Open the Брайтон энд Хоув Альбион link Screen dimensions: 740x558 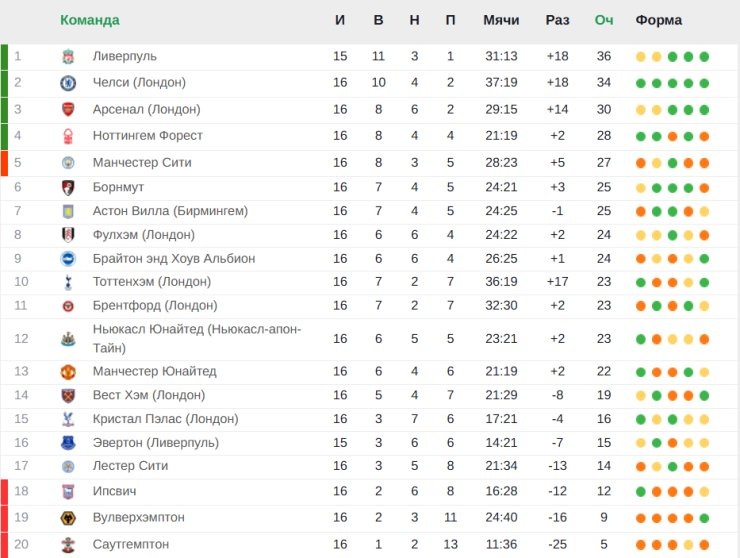(174, 259)
